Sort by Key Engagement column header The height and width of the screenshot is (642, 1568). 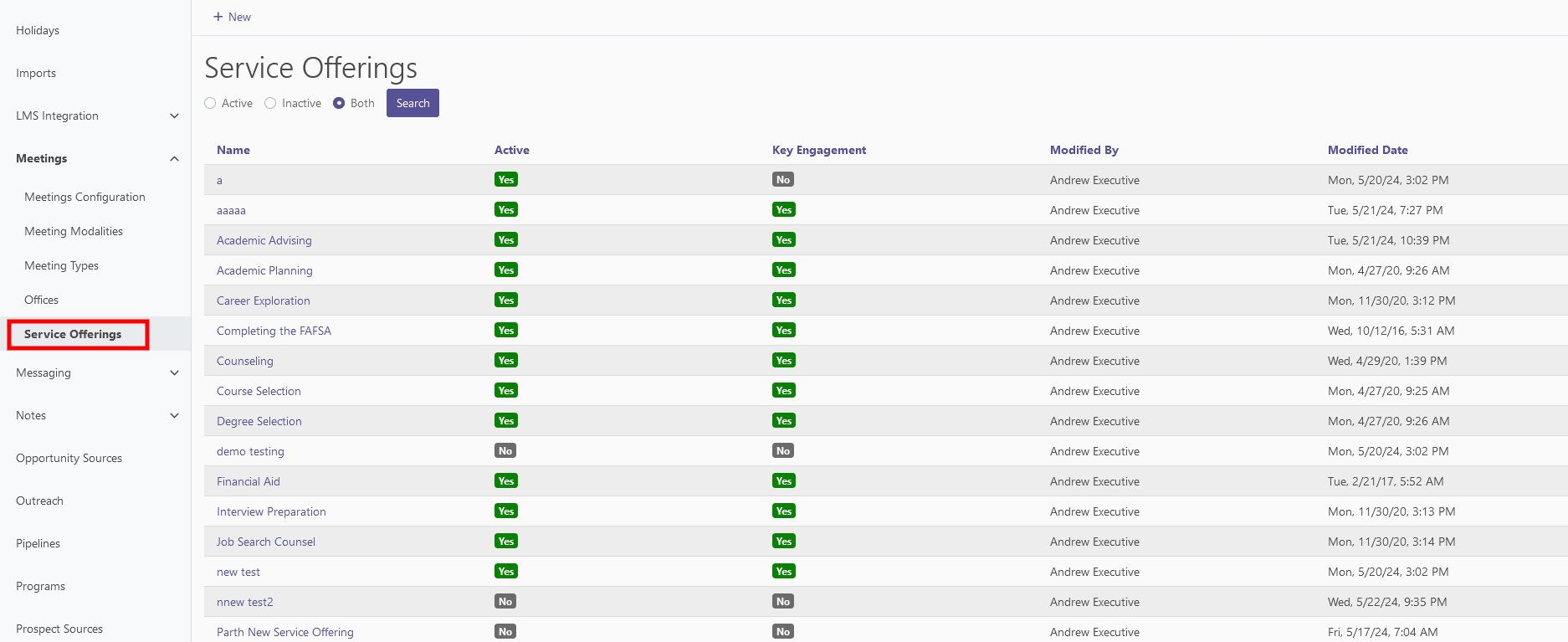[x=819, y=150]
